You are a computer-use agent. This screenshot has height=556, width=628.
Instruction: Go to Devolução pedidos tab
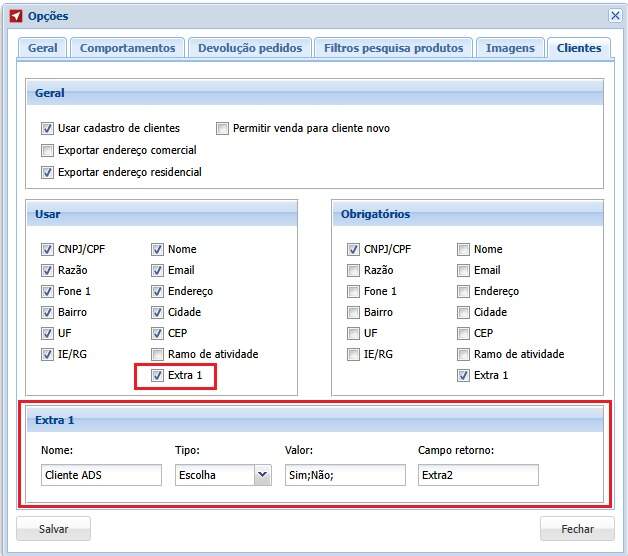click(x=250, y=48)
